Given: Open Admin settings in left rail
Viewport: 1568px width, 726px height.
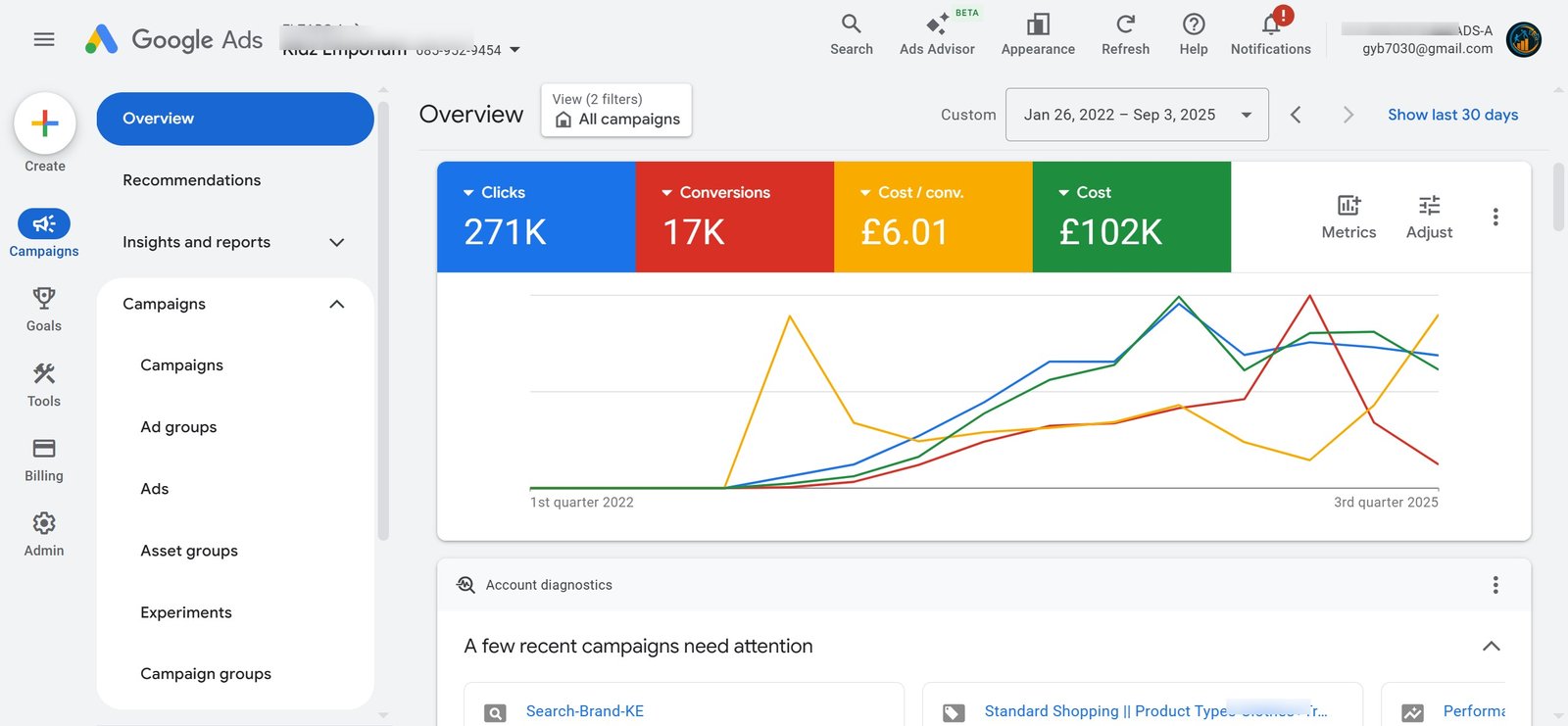Looking at the screenshot, I should (44, 534).
